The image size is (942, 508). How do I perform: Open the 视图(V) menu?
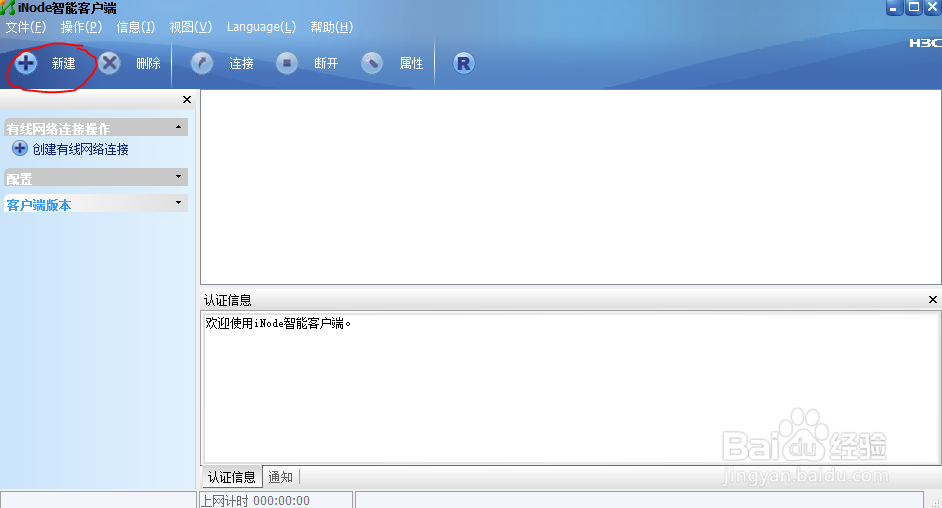pos(190,27)
